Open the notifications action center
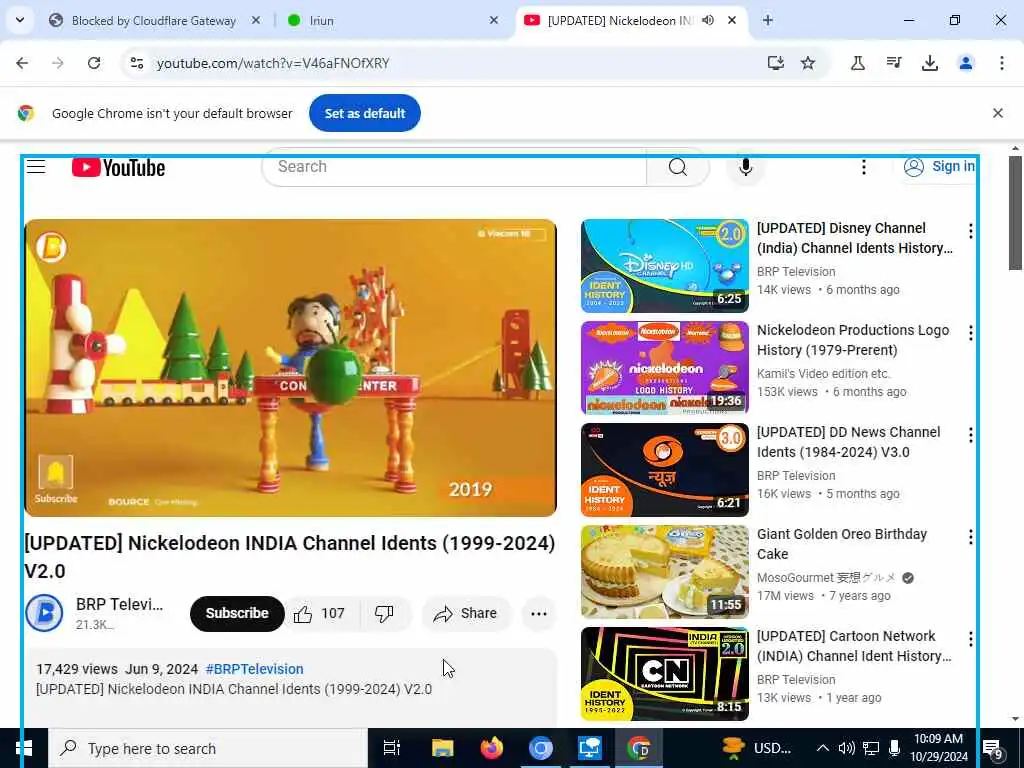 click(993, 749)
